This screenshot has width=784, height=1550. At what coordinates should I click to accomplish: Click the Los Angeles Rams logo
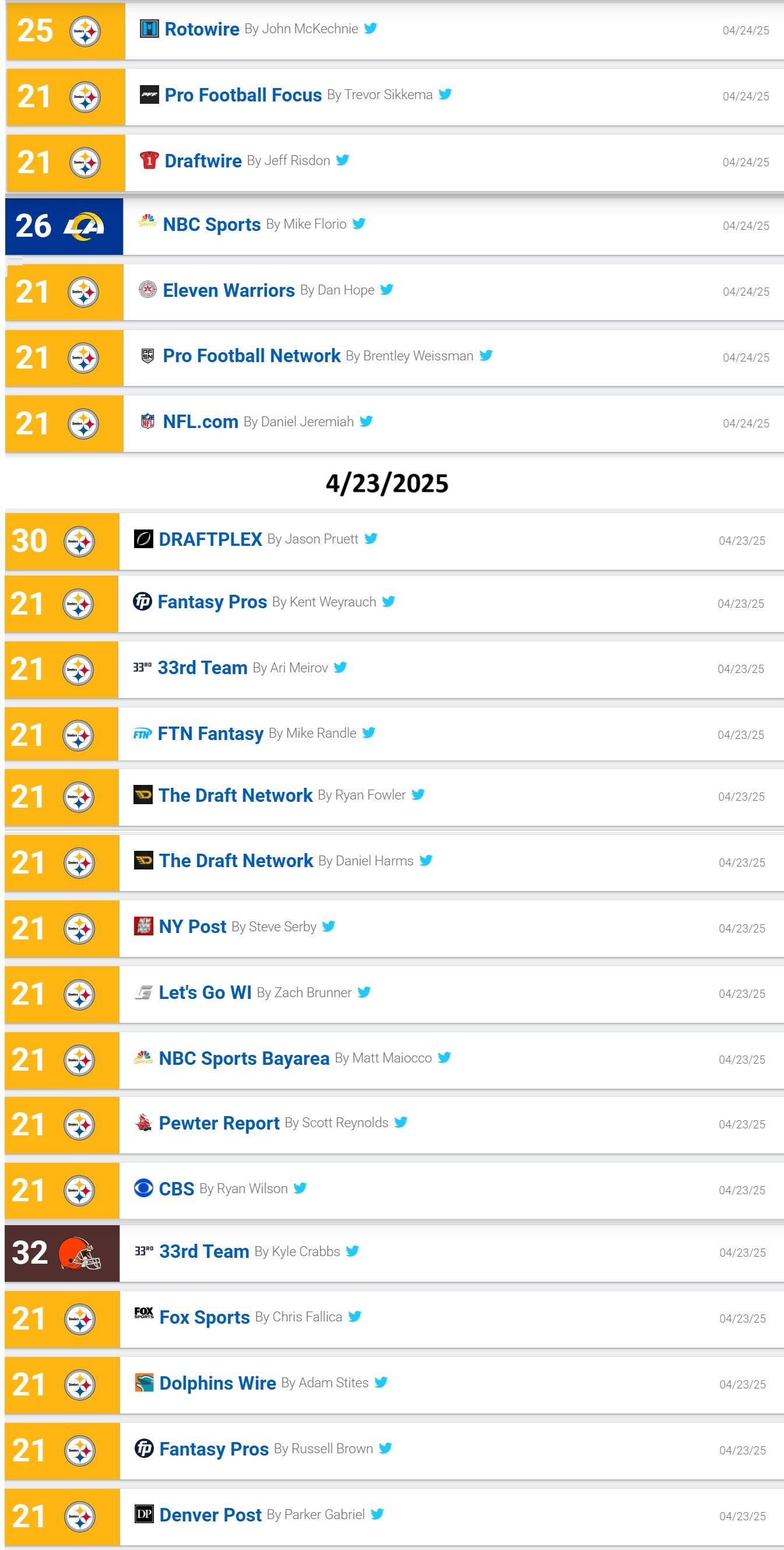pos(84,226)
